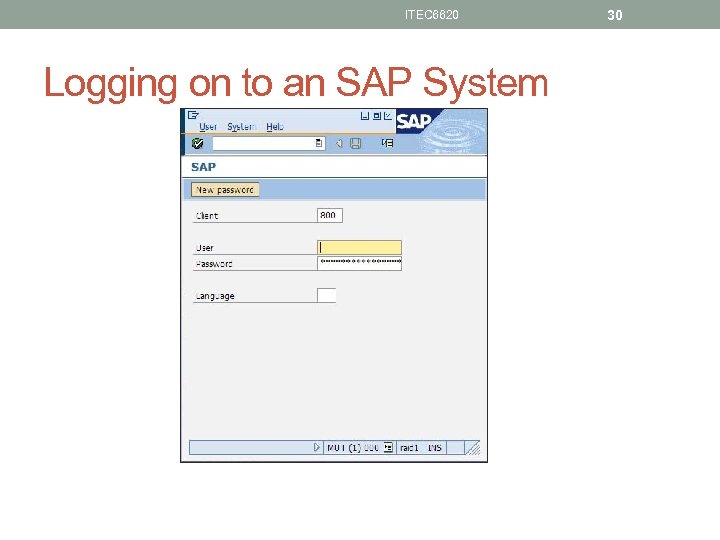The height and width of the screenshot is (540, 720).
Task: Open the command field history dropdown
Action: pos(319,143)
